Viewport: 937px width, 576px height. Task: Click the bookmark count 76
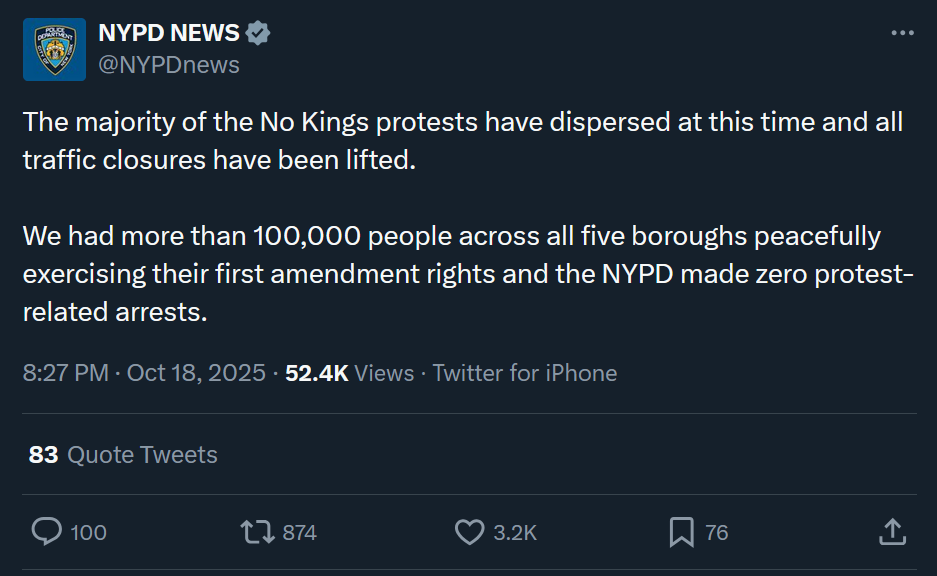(x=716, y=533)
